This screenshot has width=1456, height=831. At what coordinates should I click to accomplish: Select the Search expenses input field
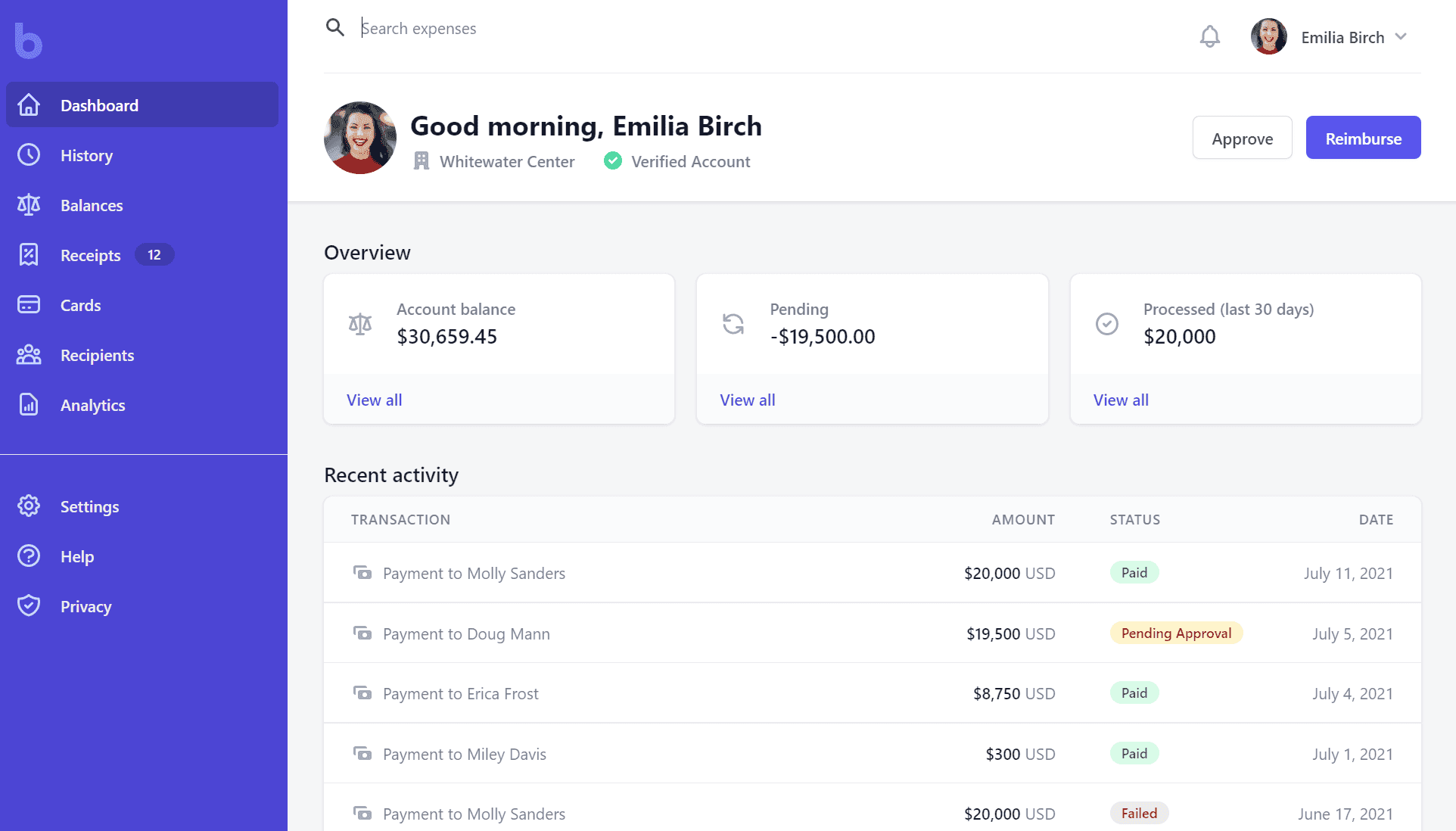click(418, 27)
